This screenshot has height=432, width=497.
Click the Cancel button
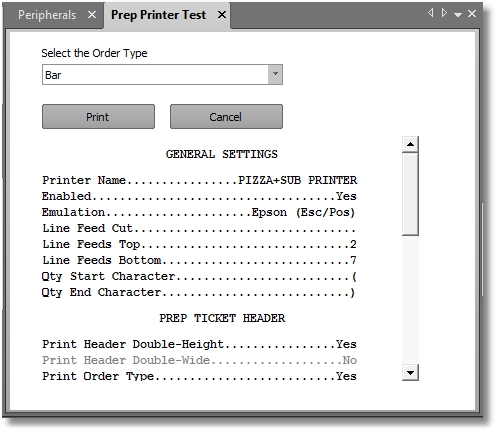point(226,117)
